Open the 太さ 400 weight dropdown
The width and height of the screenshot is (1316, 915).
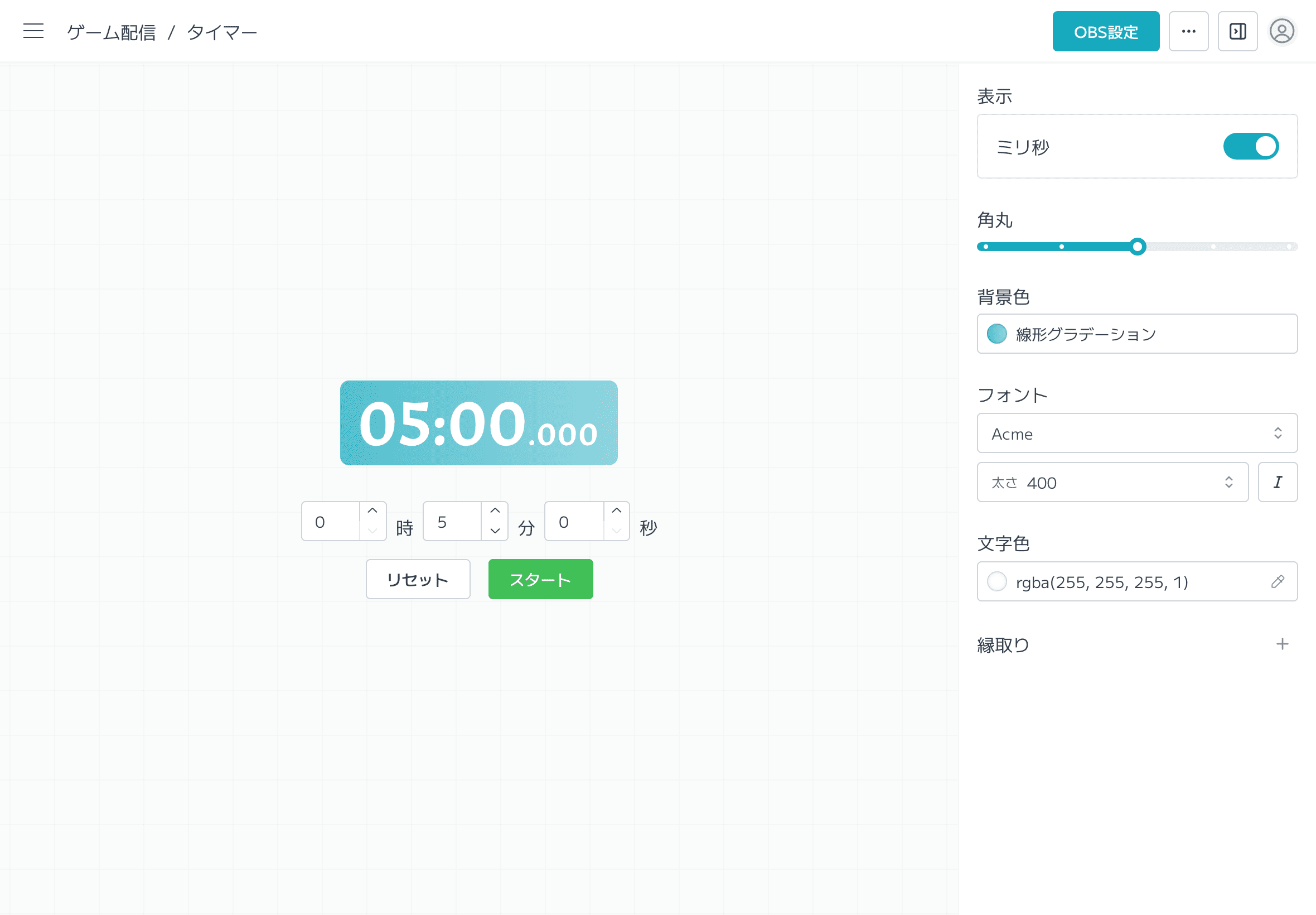(x=1112, y=483)
